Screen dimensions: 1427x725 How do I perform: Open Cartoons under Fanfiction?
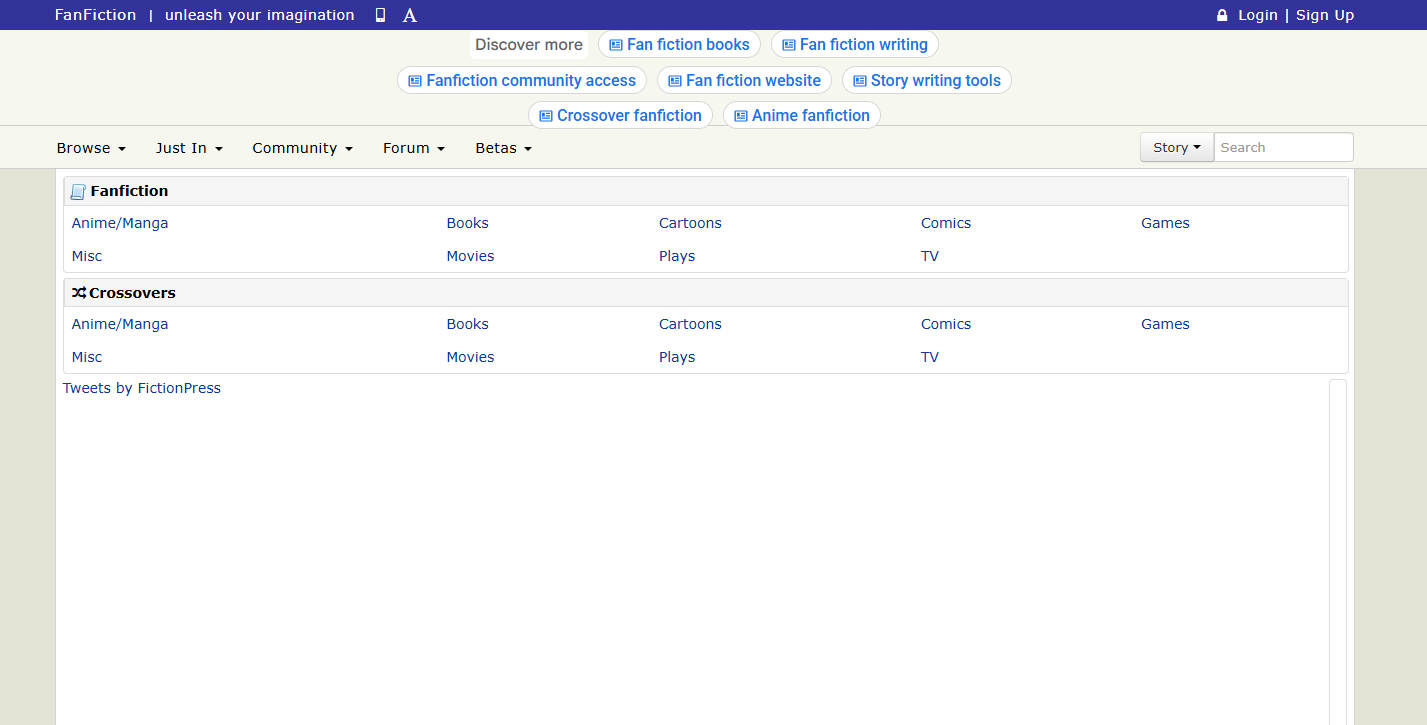[690, 223]
